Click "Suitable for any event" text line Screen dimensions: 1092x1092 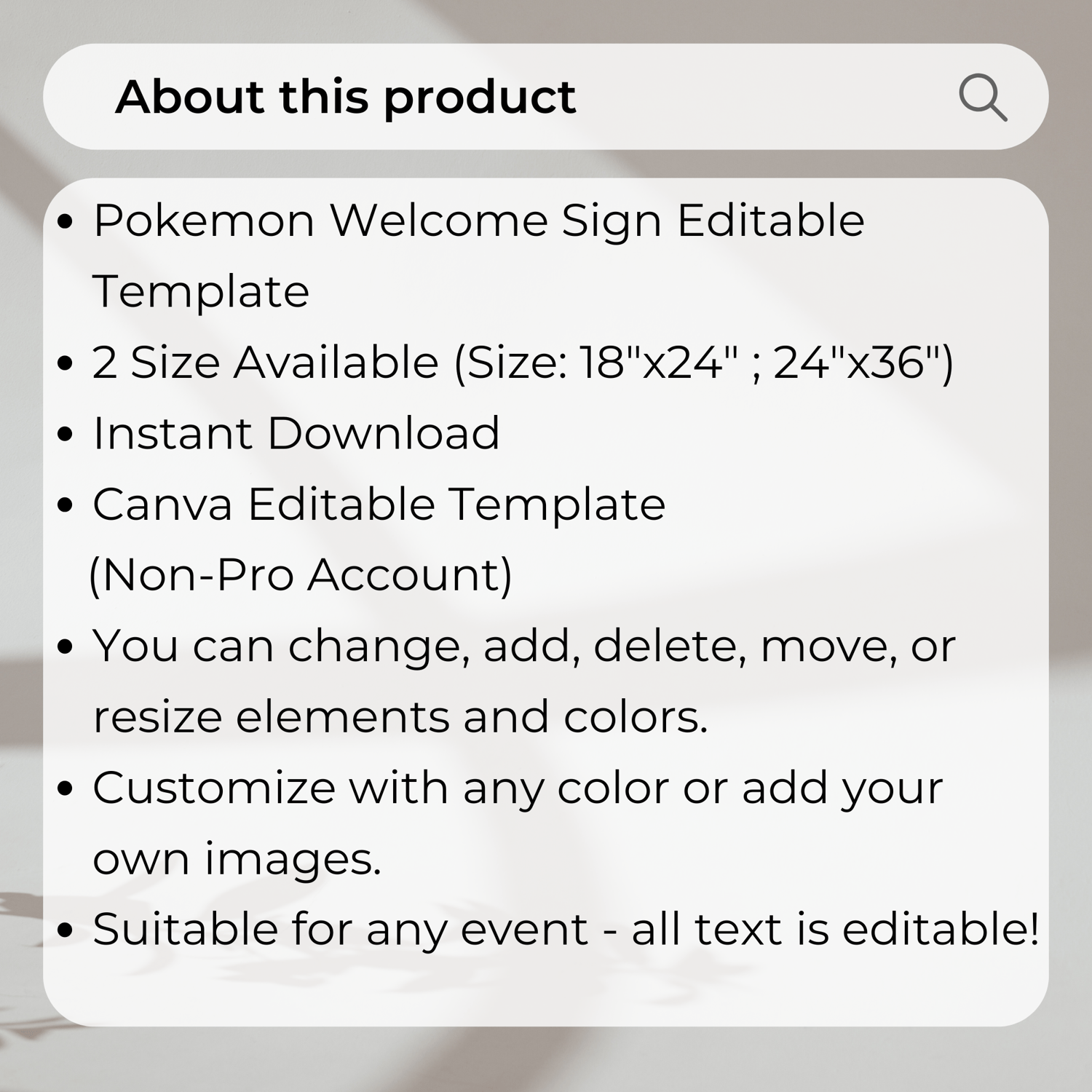pos(566,930)
